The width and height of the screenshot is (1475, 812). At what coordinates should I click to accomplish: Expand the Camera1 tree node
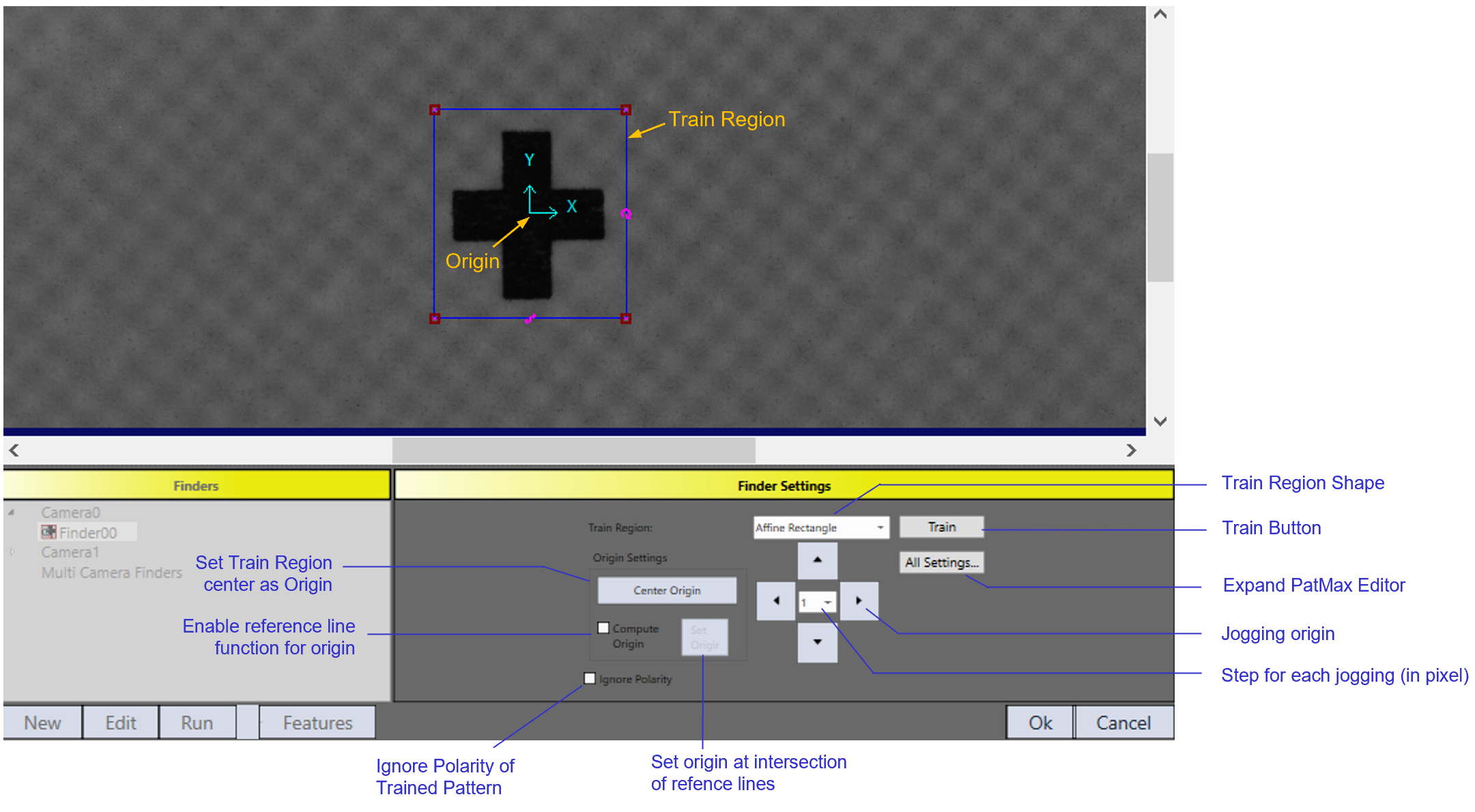pos(12,552)
